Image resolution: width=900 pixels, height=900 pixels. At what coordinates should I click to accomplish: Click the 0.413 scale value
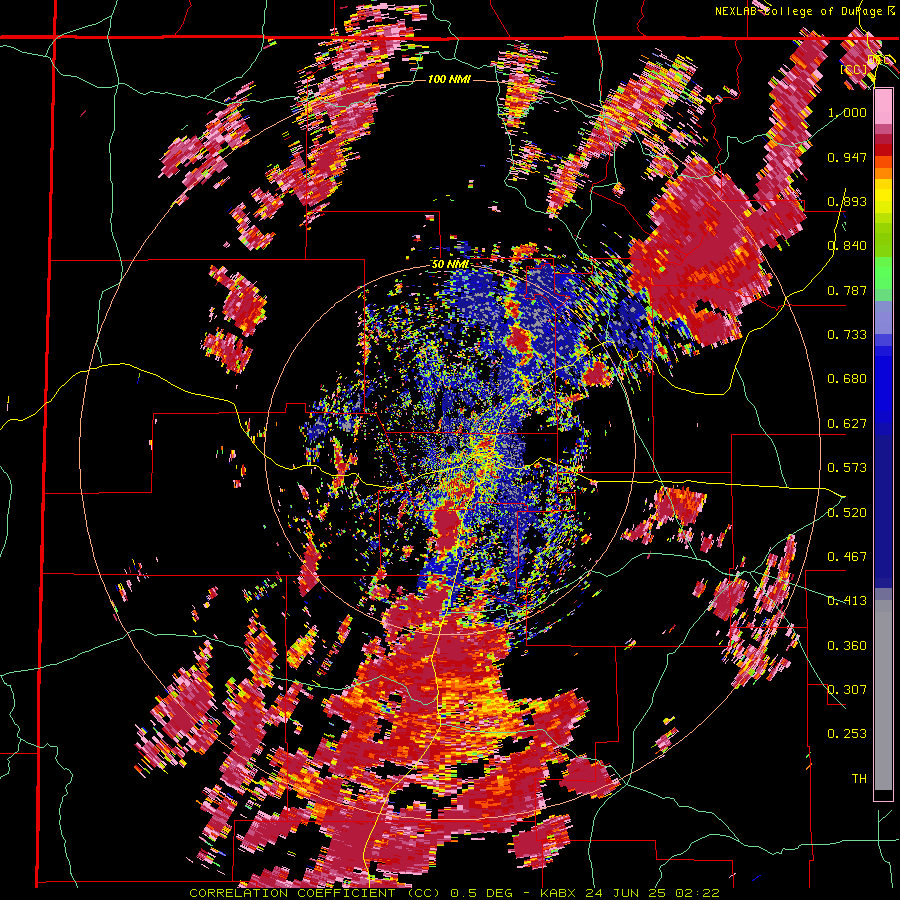click(847, 601)
